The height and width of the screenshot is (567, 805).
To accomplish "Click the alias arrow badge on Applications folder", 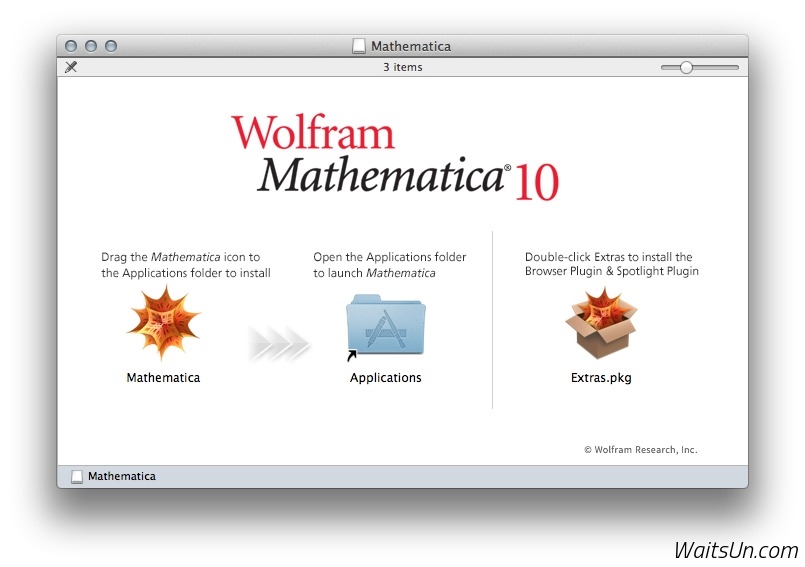I will click(x=352, y=354).
